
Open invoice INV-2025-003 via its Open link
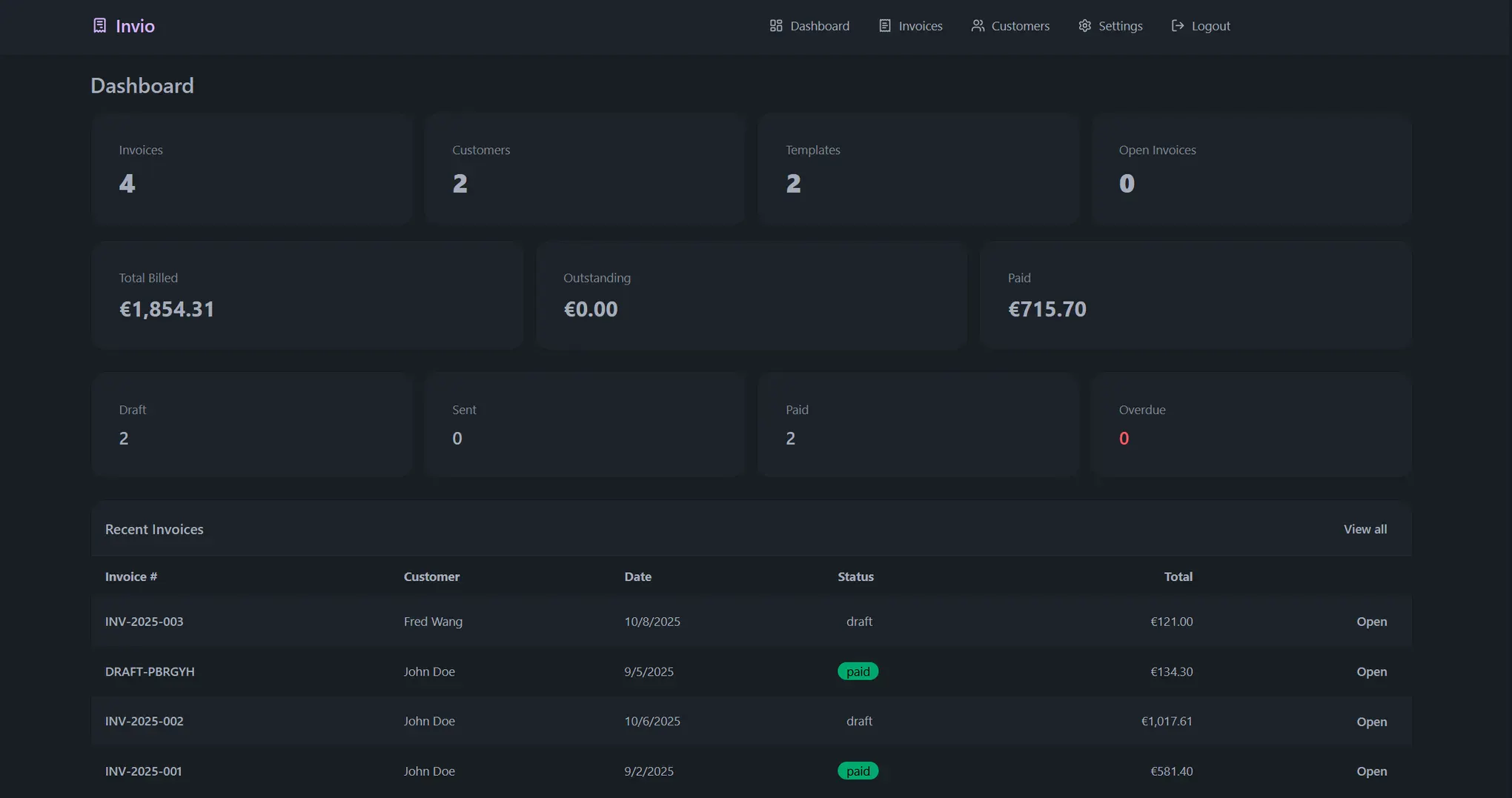(x=1371, y=622)
